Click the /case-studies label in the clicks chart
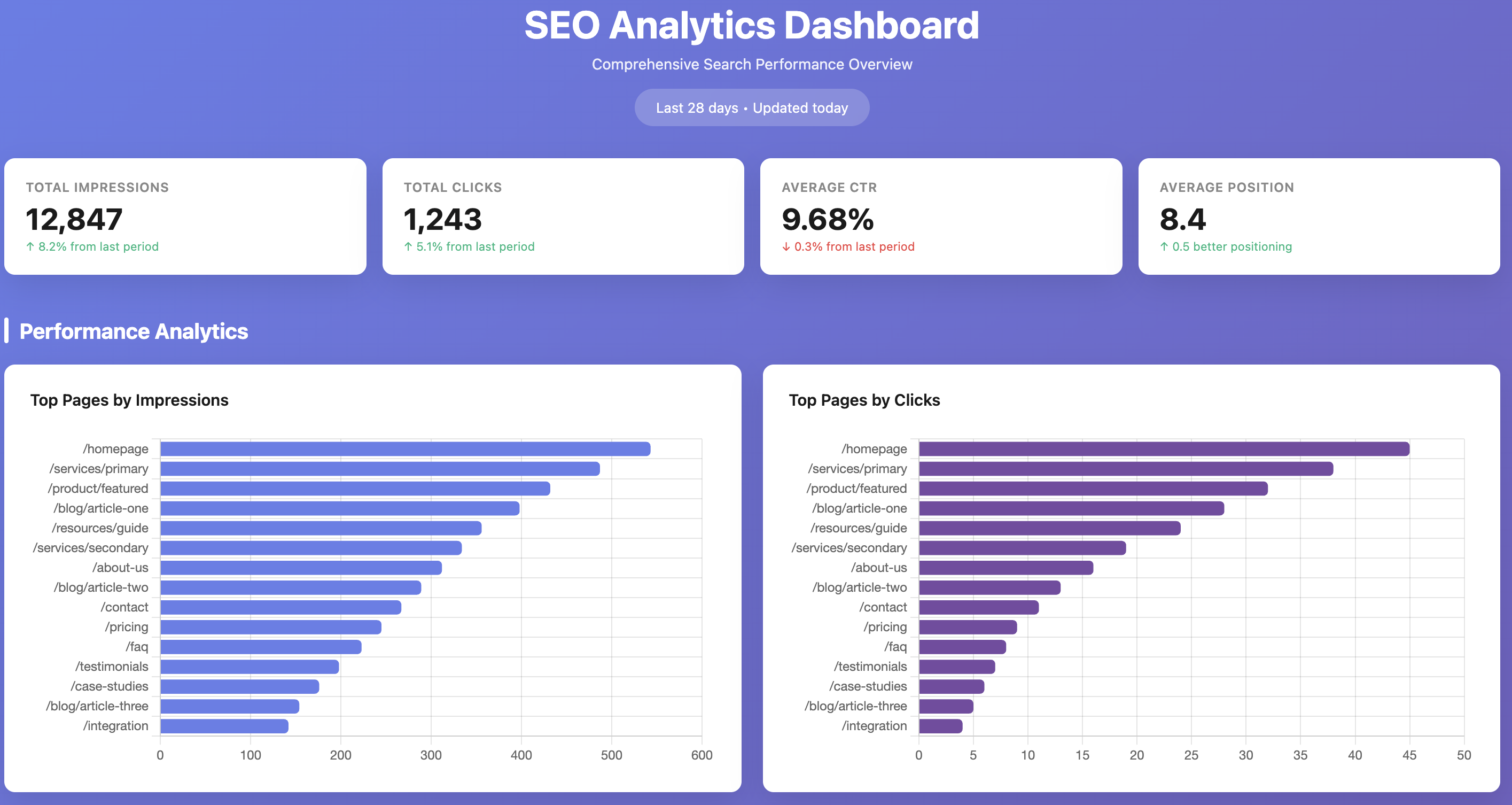 point(868,686)
